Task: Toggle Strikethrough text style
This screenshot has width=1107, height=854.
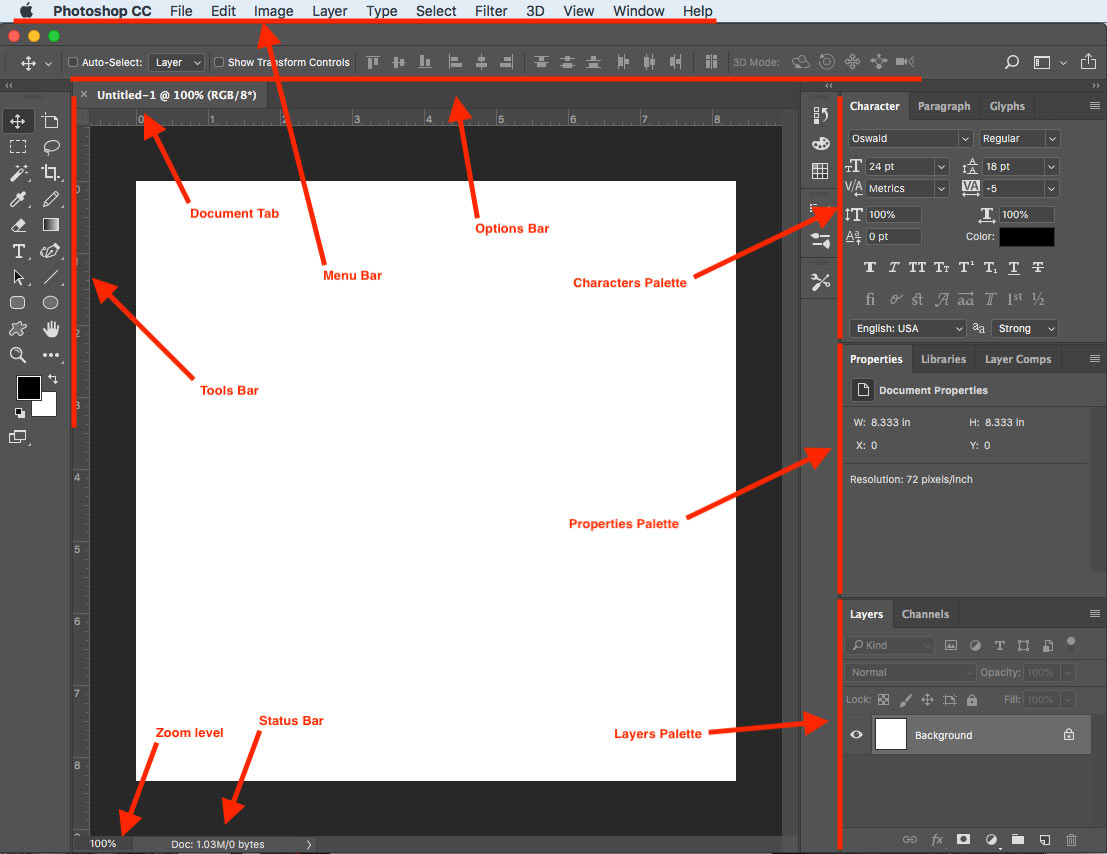Action: click(1038, 267)
